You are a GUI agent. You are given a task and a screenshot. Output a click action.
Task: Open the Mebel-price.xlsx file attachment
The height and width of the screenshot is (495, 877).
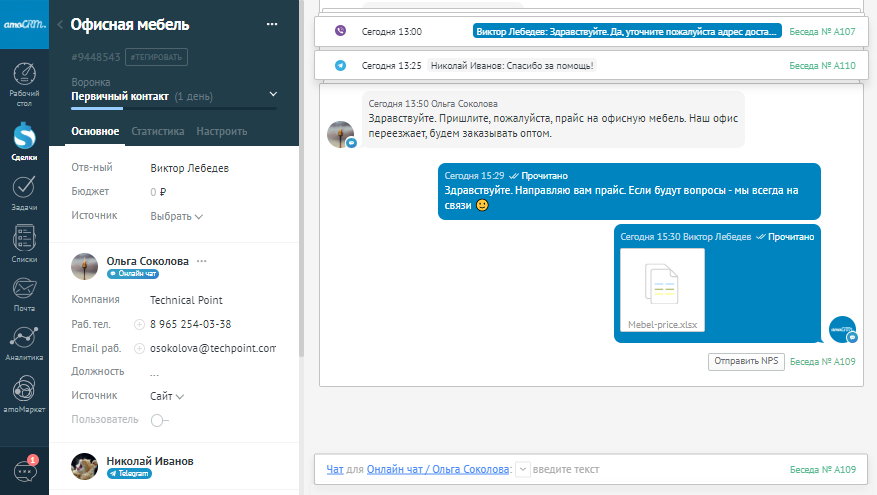[x=662, y=290]
